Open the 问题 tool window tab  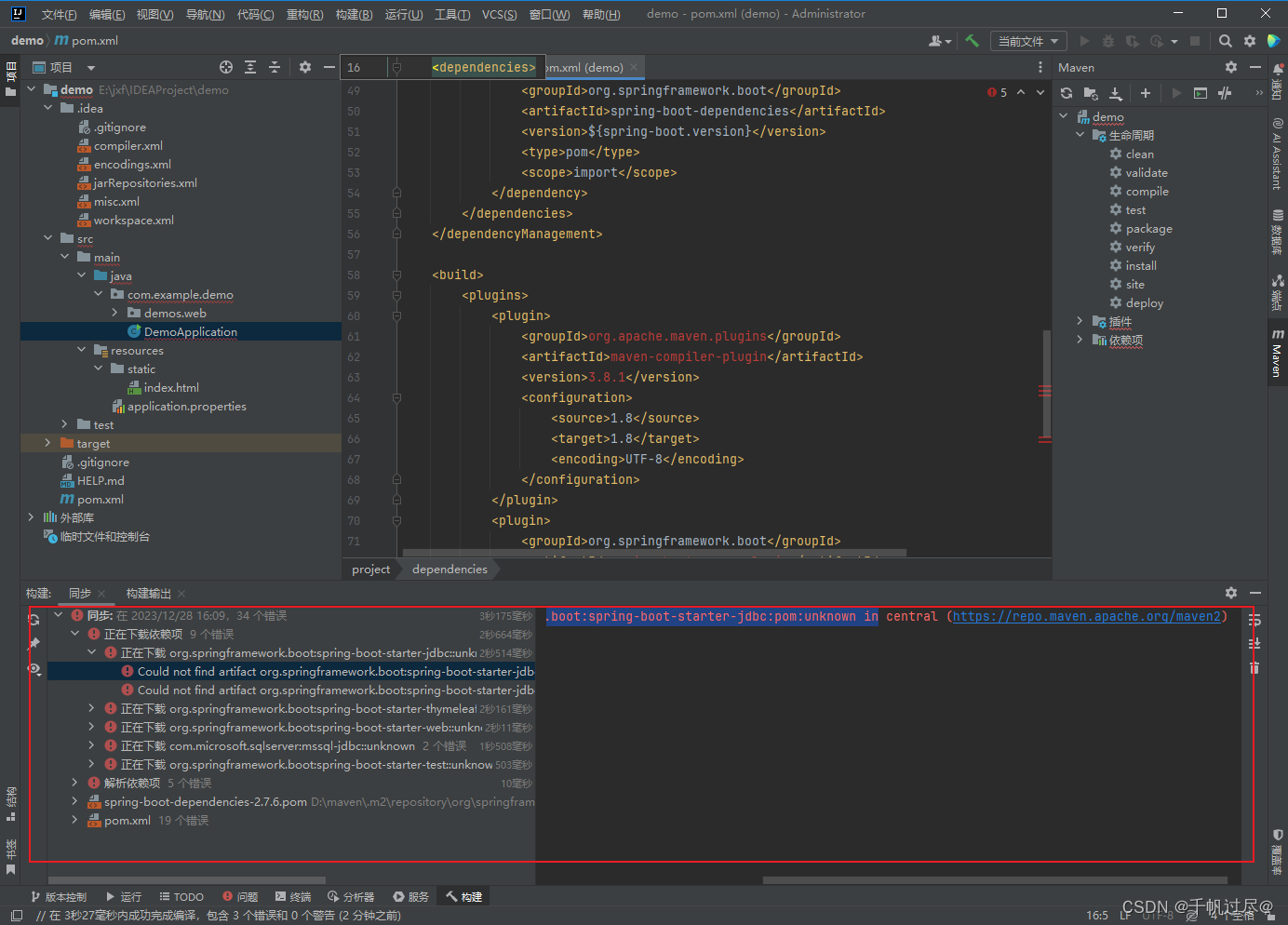[x=240, y=897]
